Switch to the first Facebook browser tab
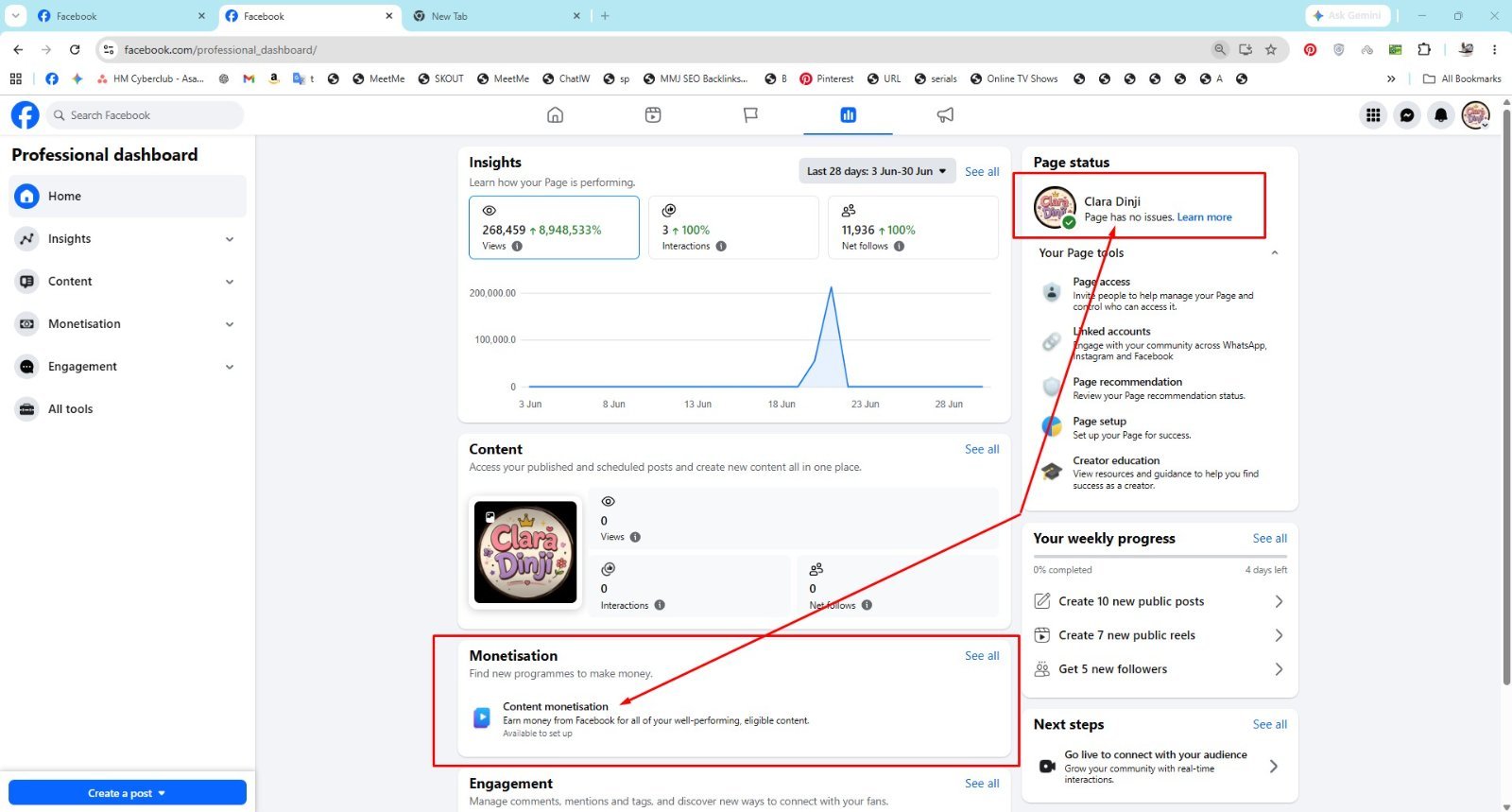 [121, 16]
